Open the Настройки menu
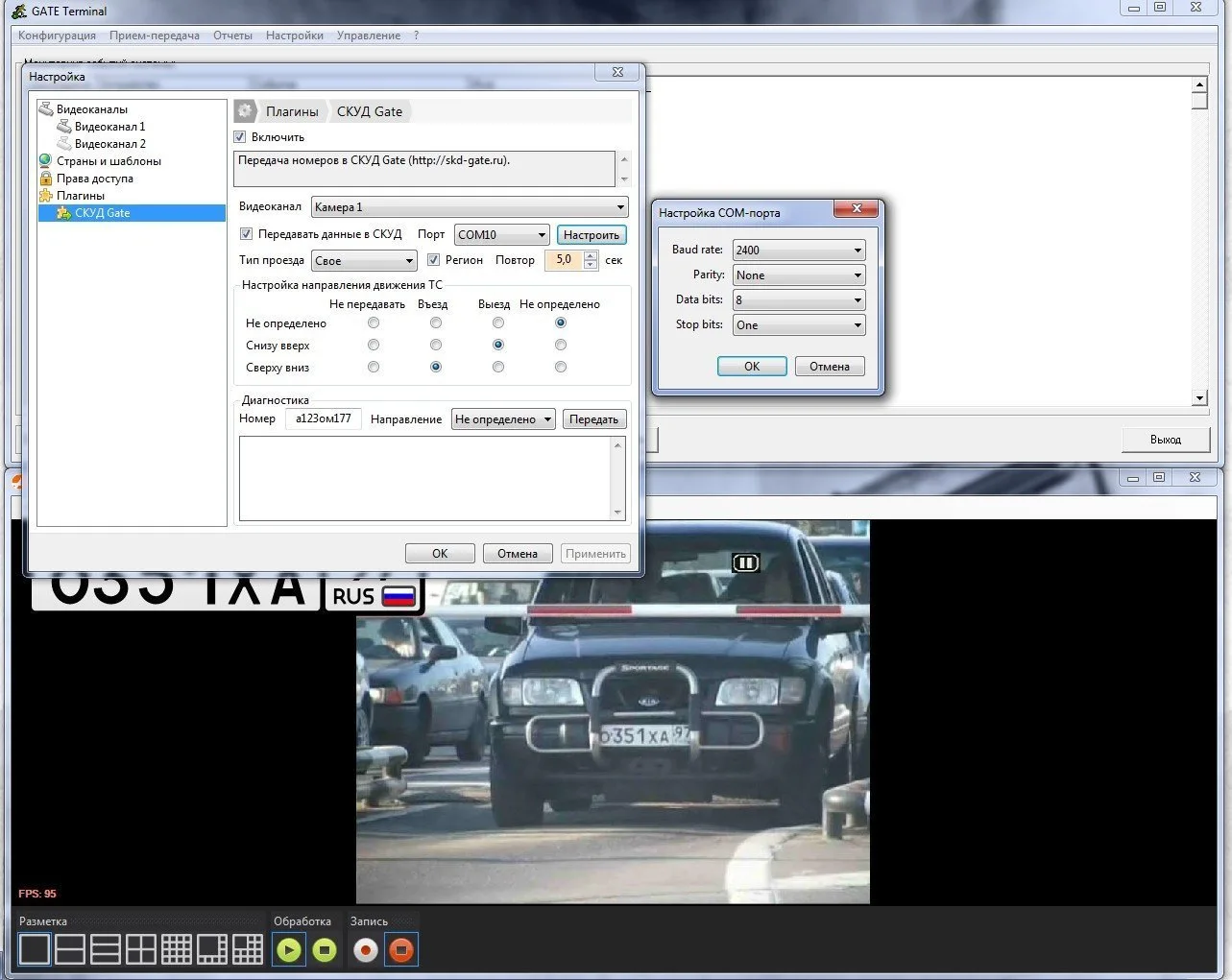This screenshot has height=980, width=1232. click(294, 36)
